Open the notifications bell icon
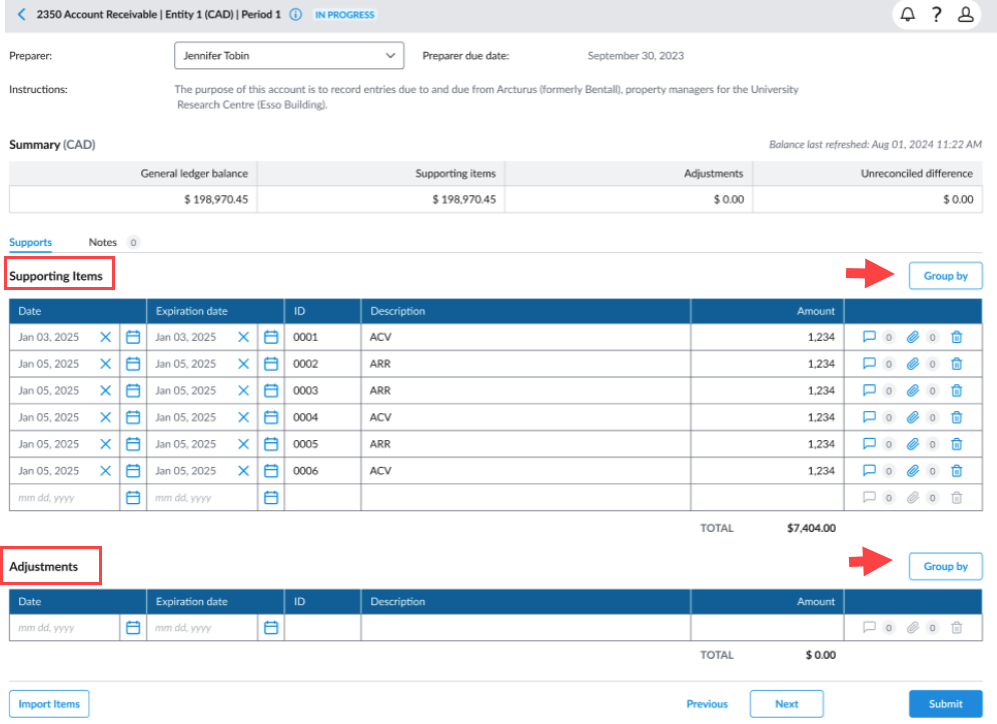997x724 pixels. [908, 15]
